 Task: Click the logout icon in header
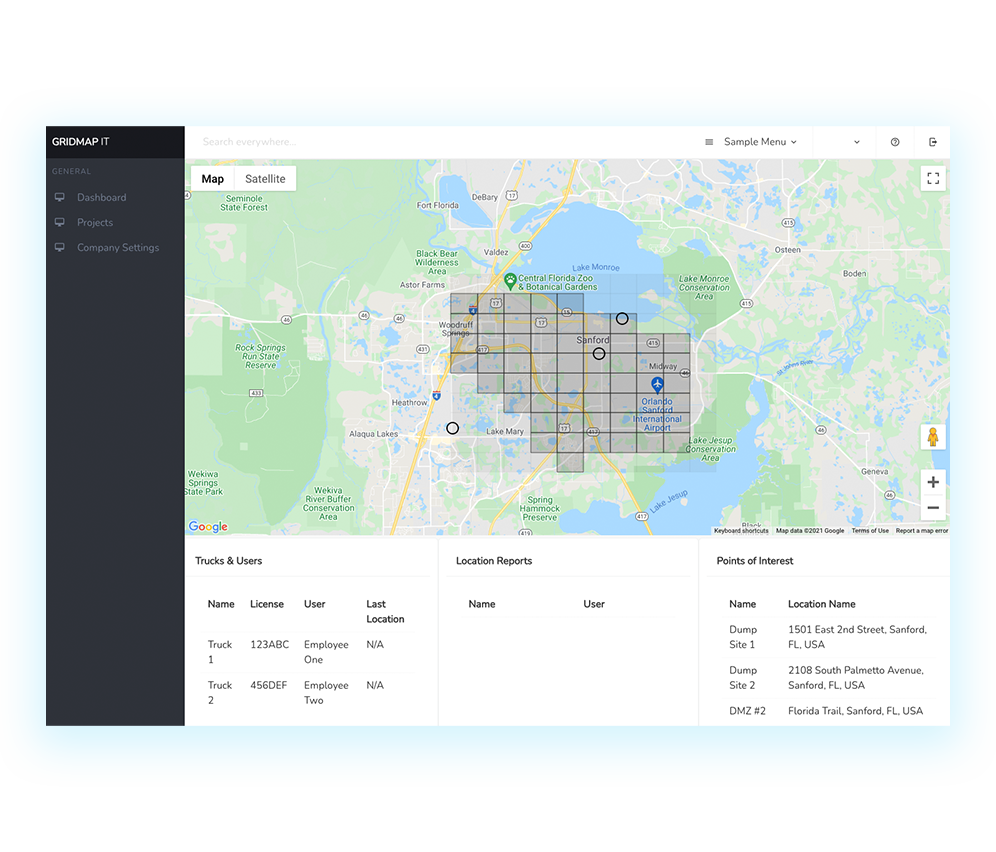[932, 142]
